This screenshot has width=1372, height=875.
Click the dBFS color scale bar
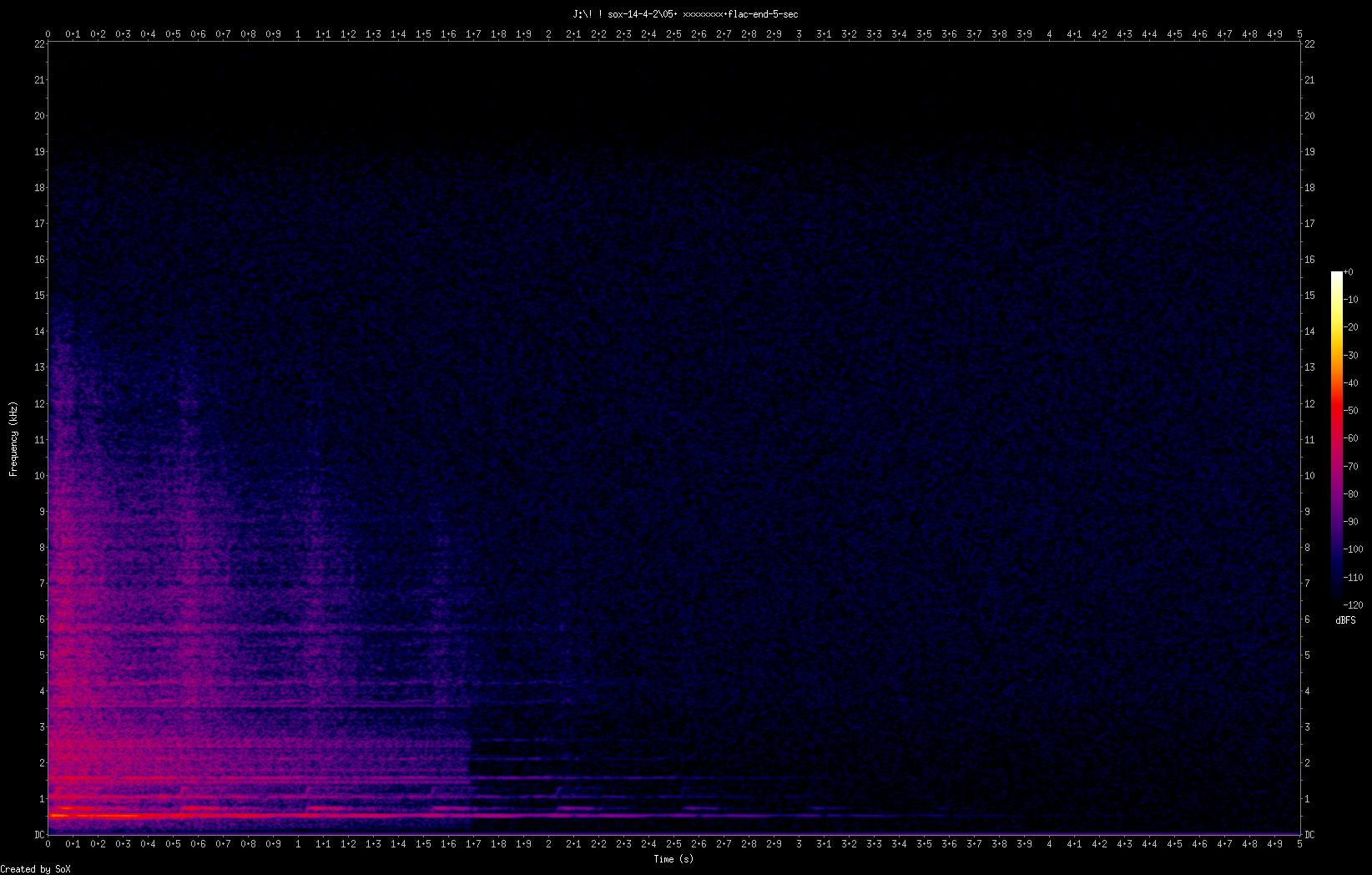(1337, 438)
